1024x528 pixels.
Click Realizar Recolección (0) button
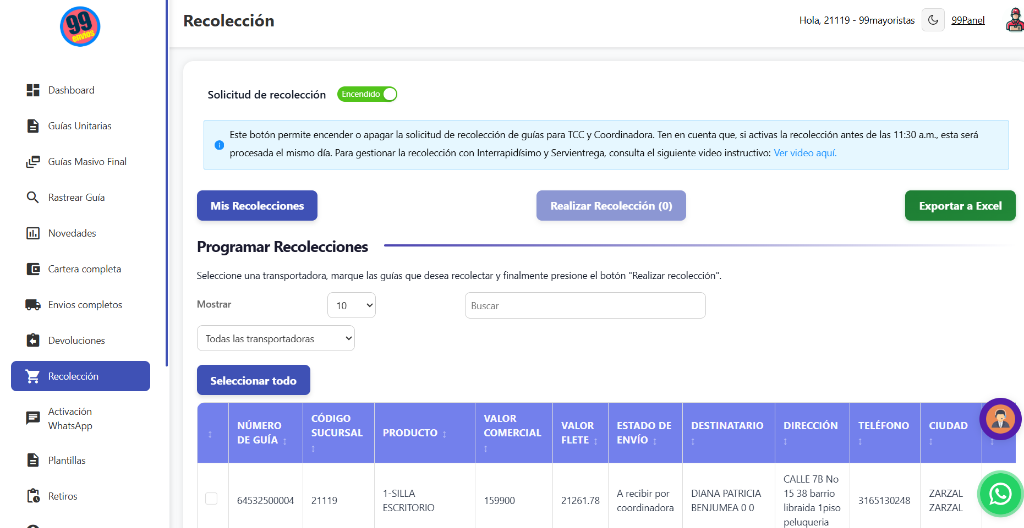611,206
